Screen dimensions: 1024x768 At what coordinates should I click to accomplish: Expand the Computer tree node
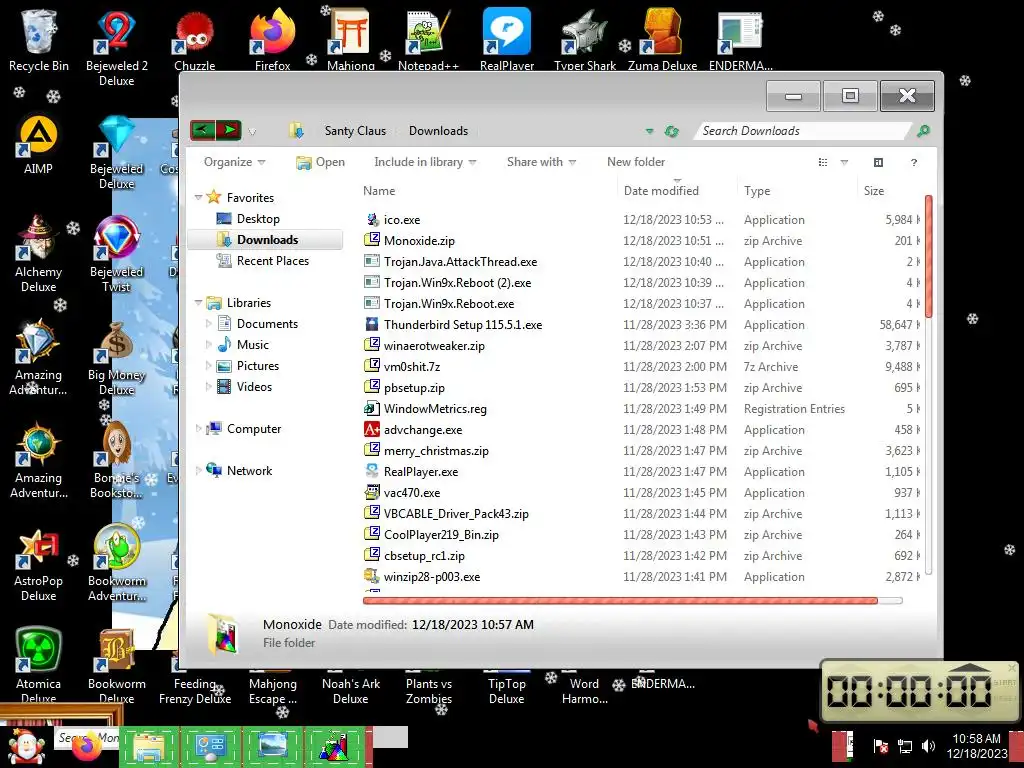199,428
